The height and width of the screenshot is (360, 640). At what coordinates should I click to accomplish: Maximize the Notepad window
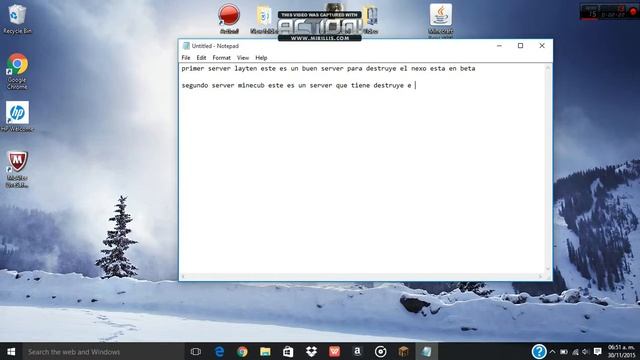pyautogui.click(x=520, y=46)
